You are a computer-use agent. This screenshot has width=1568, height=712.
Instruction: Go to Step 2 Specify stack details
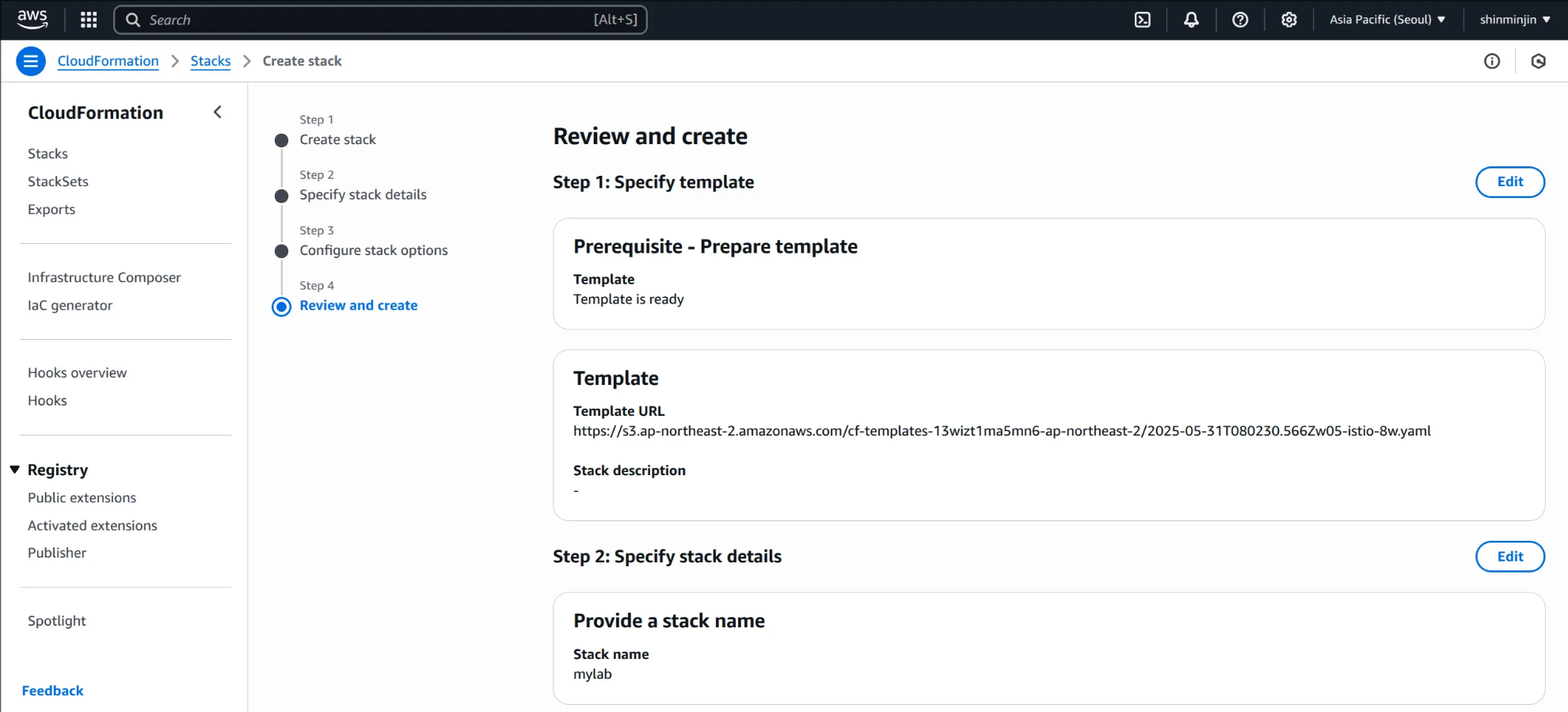point(363,195)
